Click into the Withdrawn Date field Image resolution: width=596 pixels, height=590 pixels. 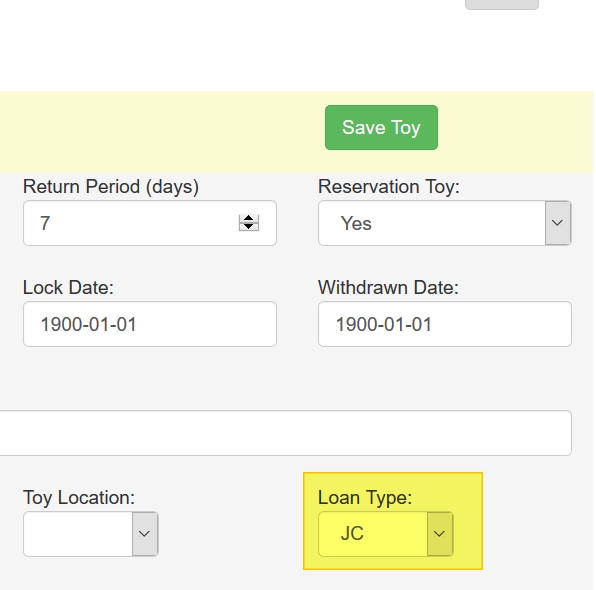[x=445, y=324]
